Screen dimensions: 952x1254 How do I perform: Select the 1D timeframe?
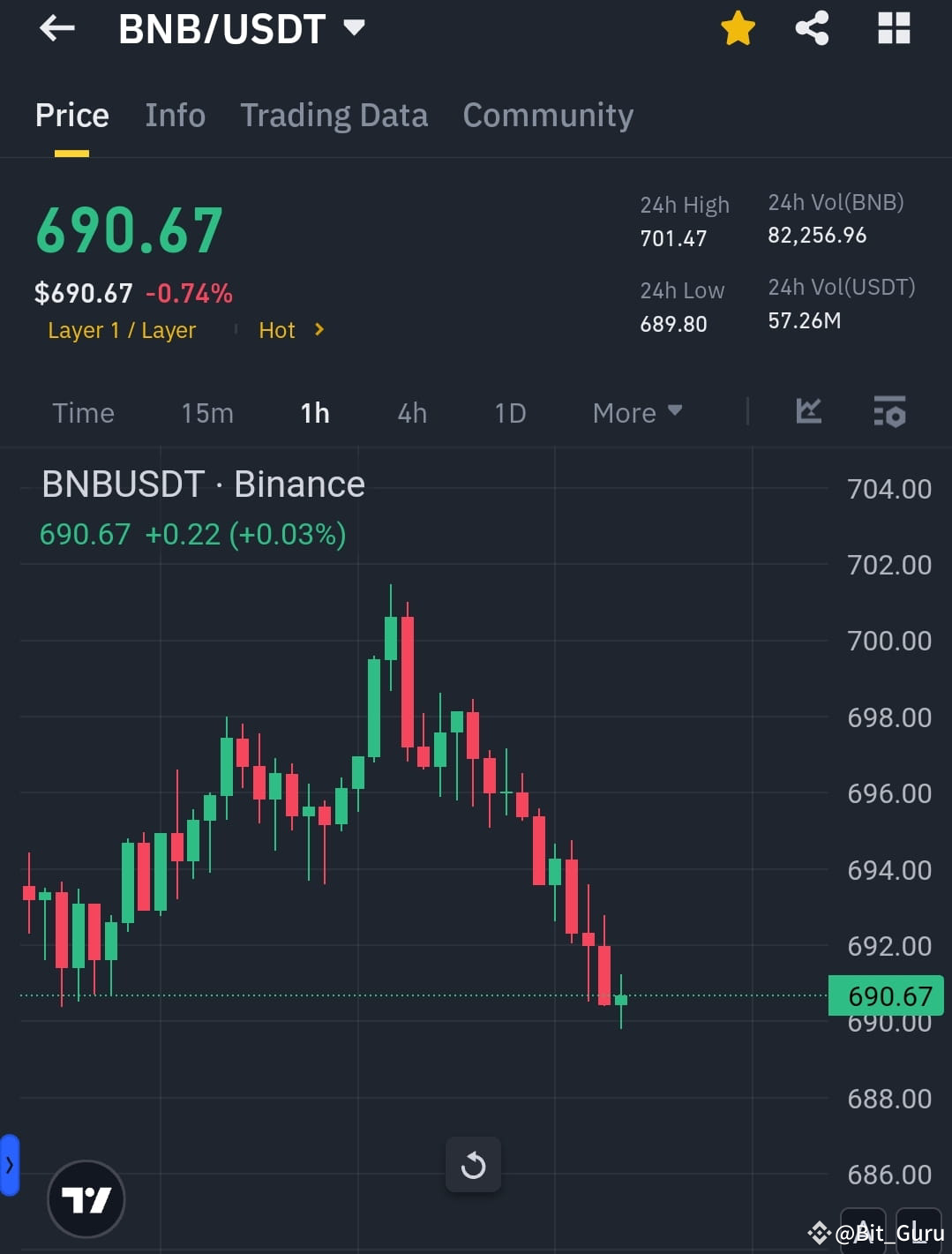pos(510,412)
